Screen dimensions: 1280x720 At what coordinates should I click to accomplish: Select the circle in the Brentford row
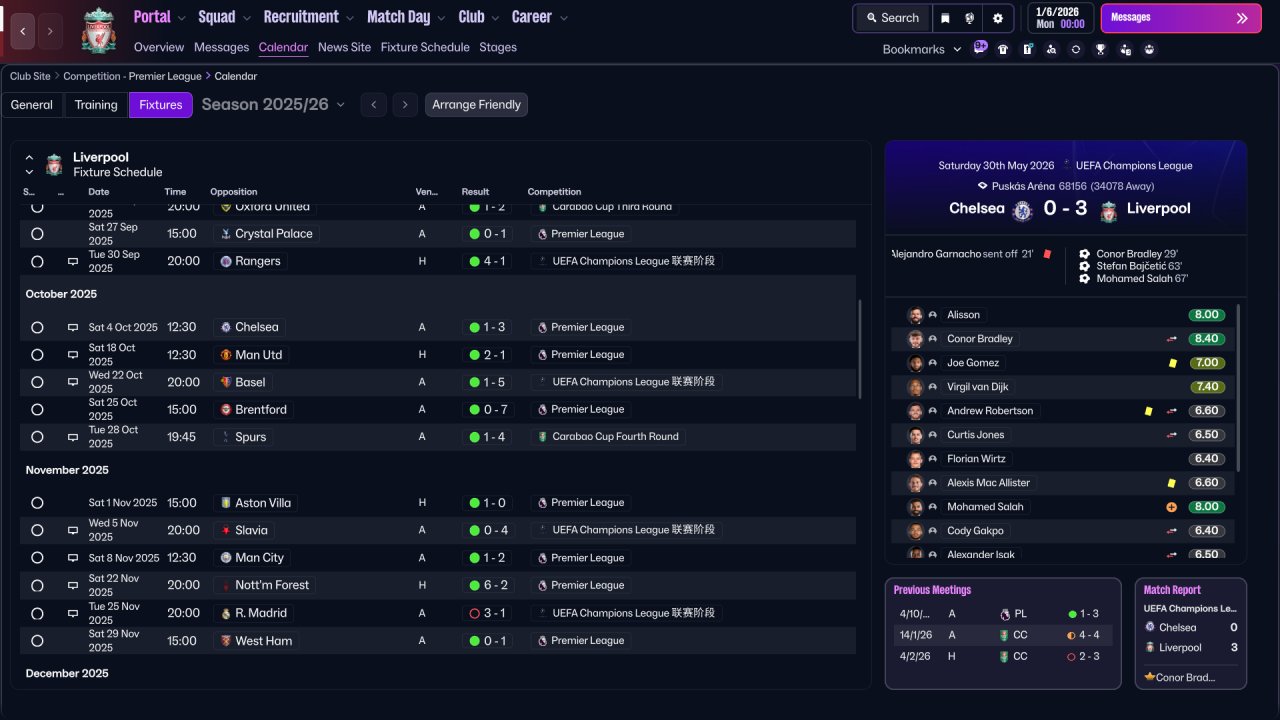(37, 410)
